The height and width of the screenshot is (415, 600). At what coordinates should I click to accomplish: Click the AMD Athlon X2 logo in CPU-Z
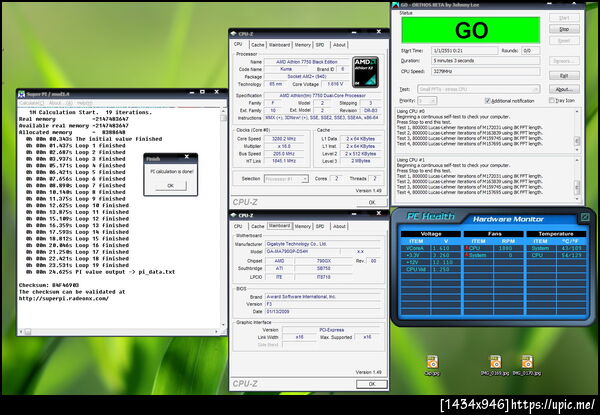pos(365,72)
